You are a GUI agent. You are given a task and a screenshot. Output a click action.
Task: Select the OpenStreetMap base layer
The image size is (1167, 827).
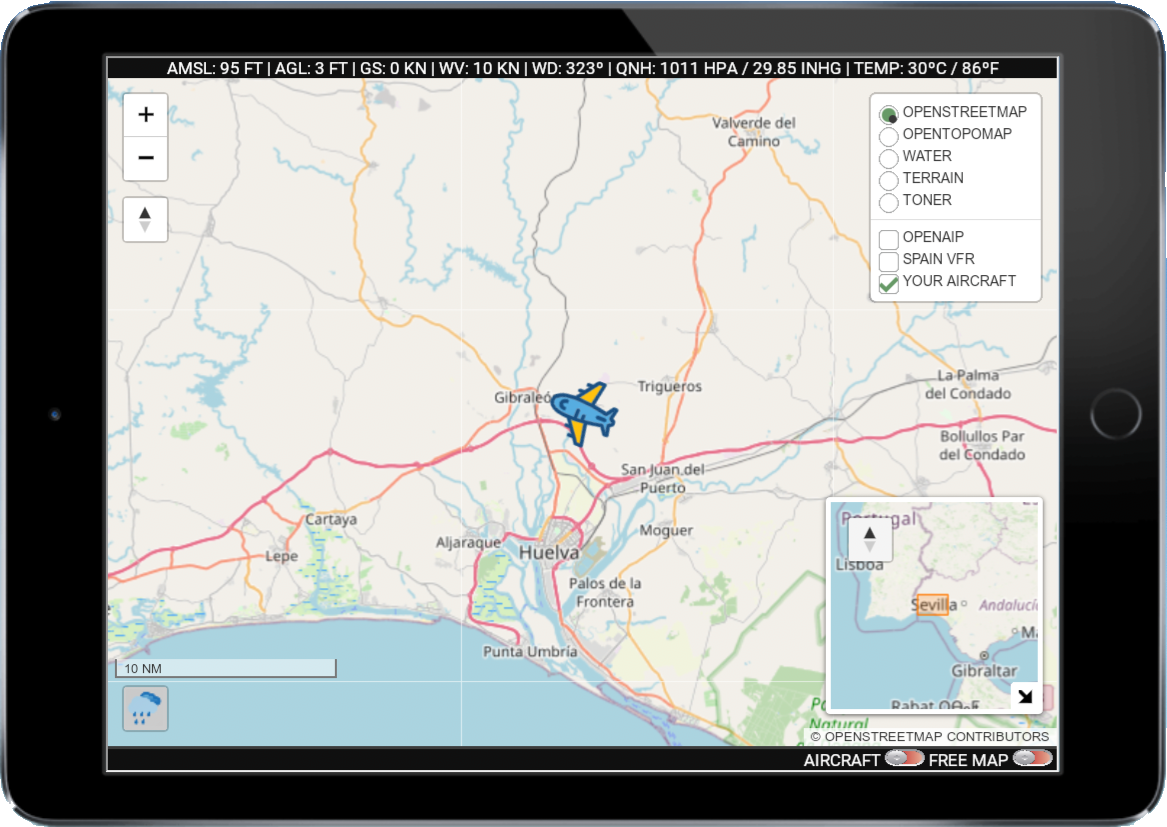tap(888, 114)
